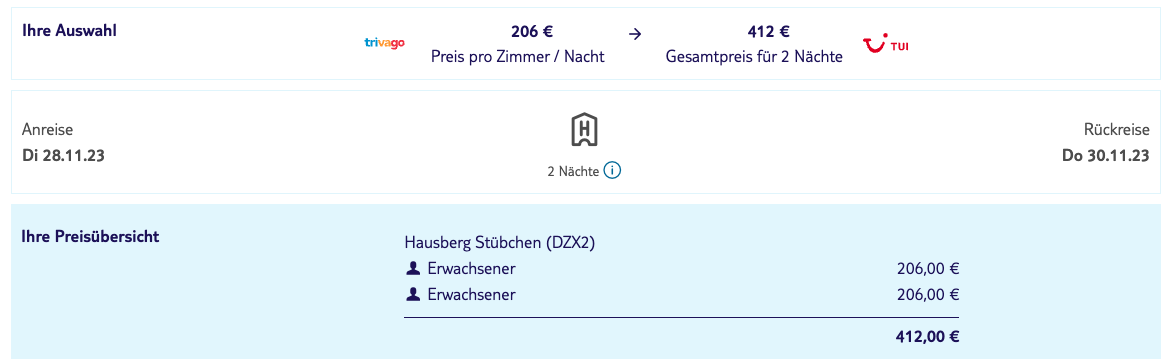This screenshot has height=360, width=1170.
Task: Click the arrow between the two prices
Action: point(634,34)
